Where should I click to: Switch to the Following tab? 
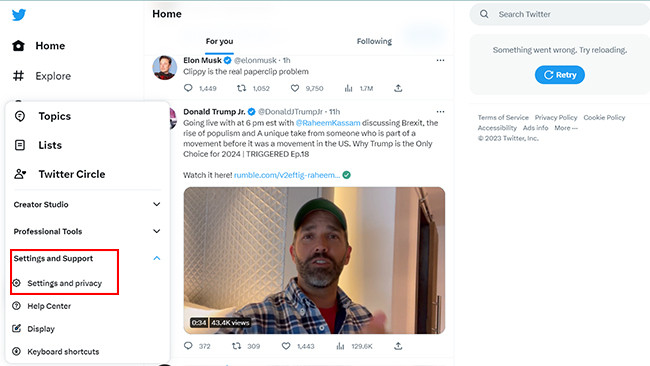pyautogui.click(x=374, y=41)
